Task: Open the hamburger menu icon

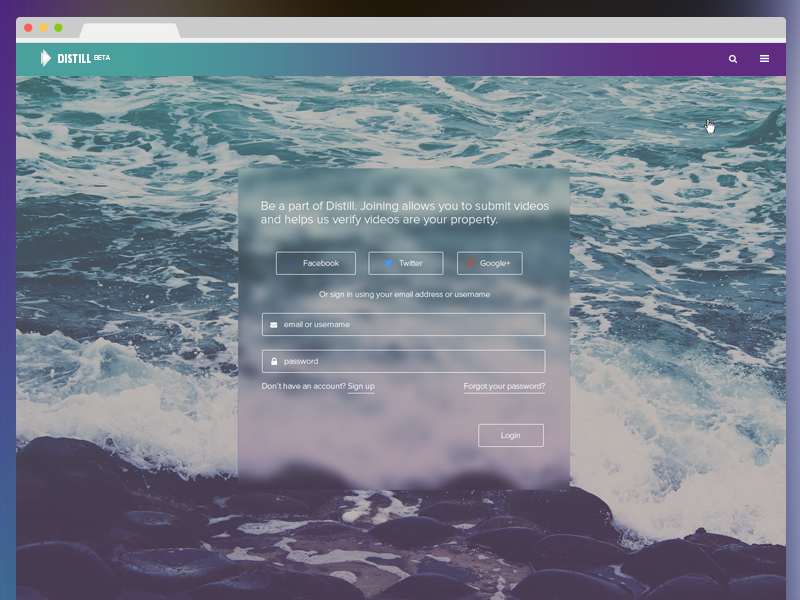Action: 764,59
